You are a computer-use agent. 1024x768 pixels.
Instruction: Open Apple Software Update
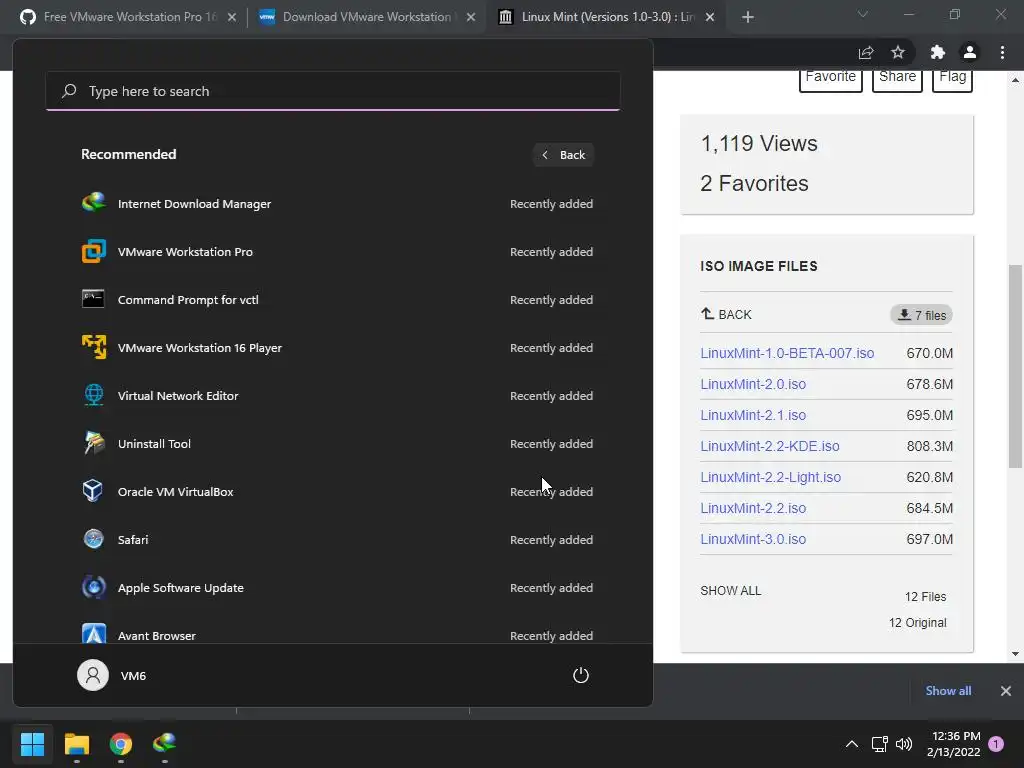(x=337, y=588)
